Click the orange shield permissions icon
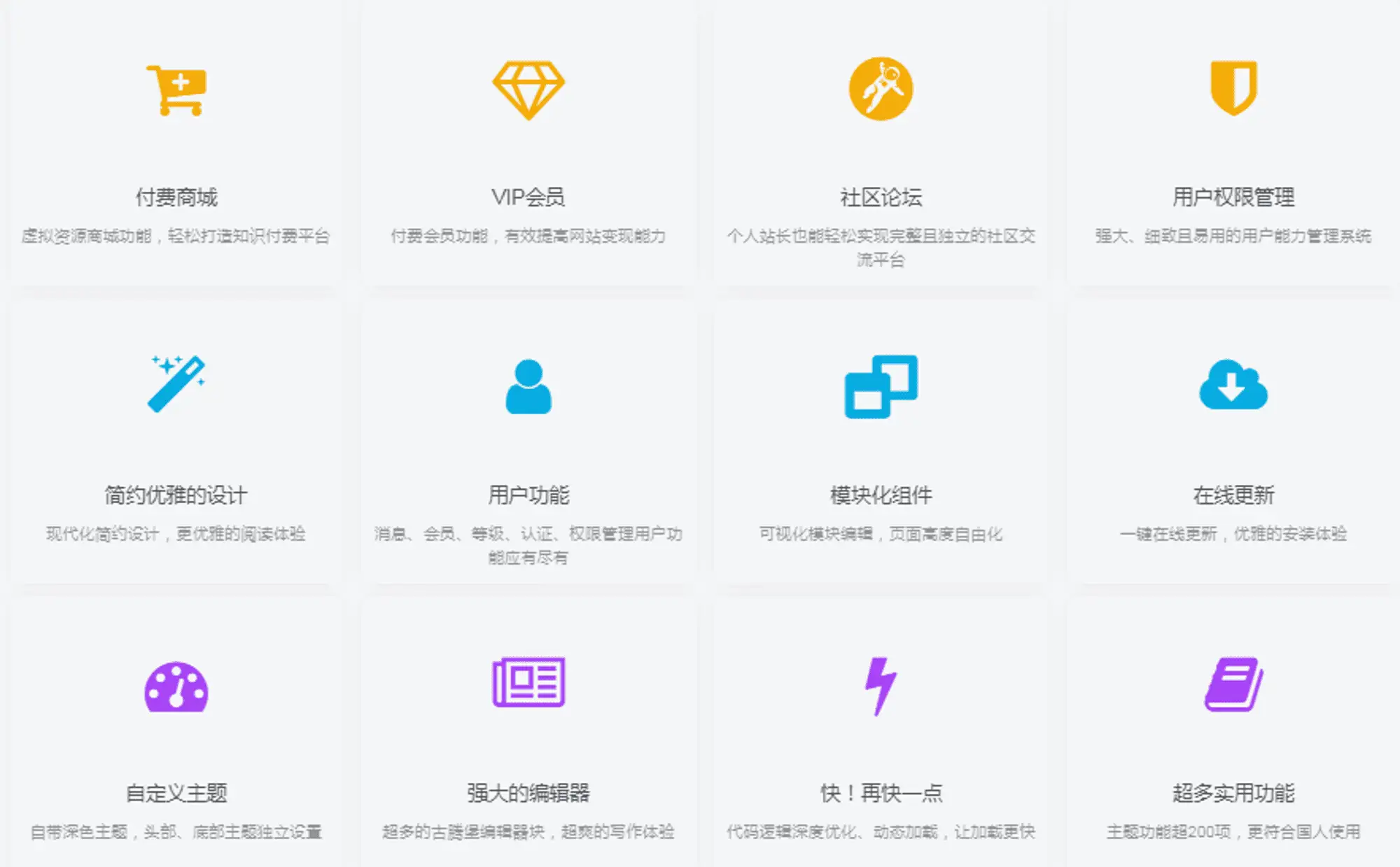1400x867 pixels. click(x=1233, y=87)
